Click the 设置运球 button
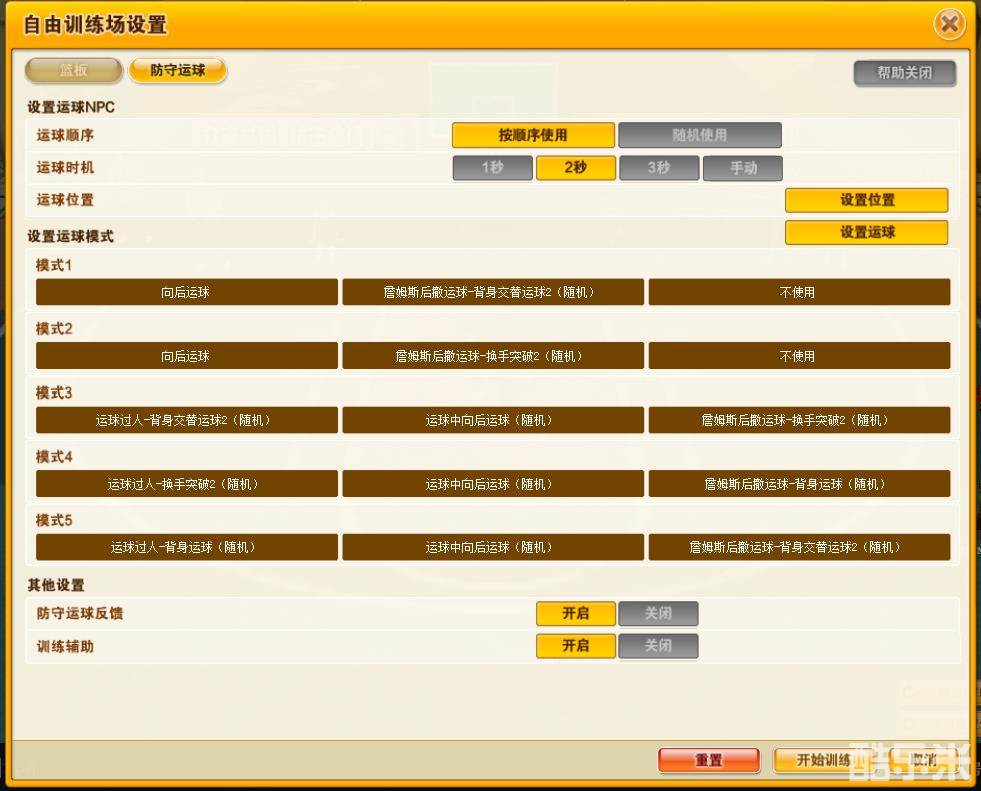 pos(866,232)
